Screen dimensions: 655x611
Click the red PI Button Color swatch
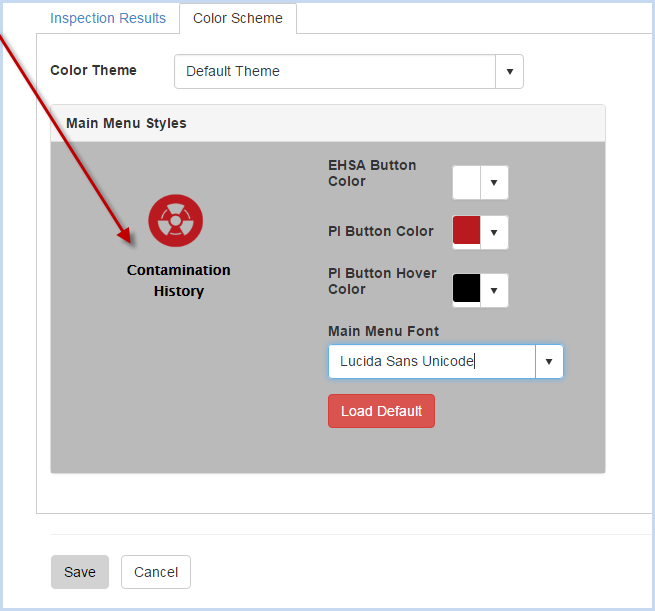(466, 230)
